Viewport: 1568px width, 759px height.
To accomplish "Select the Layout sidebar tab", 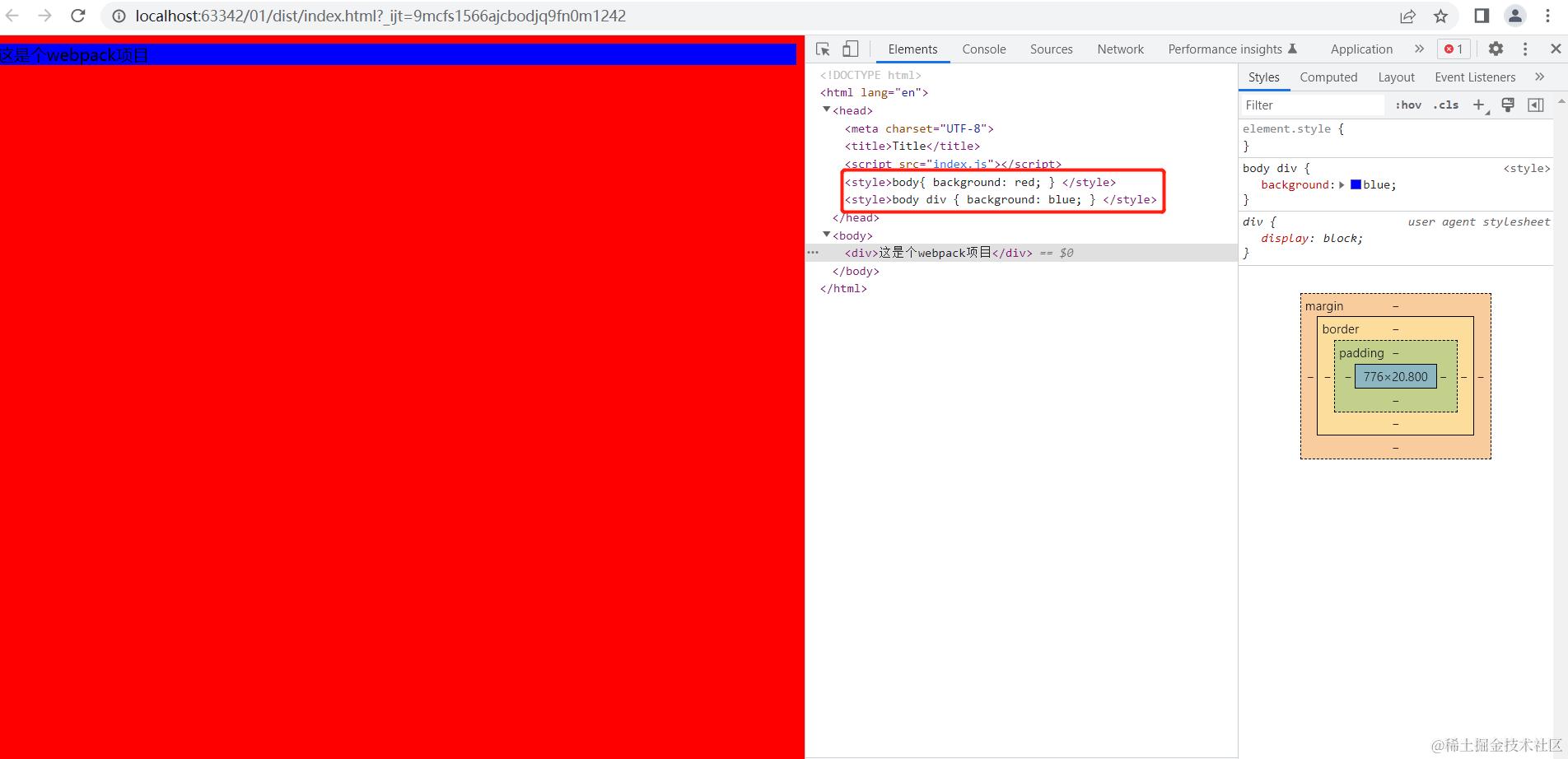I will [x=1397, y=77].
